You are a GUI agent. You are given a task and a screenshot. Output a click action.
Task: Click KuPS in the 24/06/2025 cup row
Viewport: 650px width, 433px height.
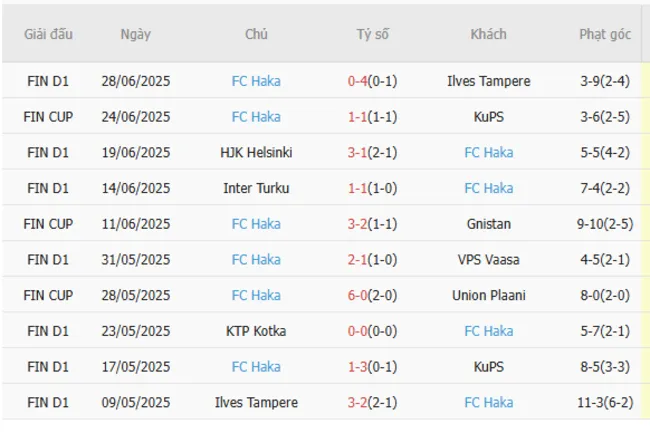[488, 117]
